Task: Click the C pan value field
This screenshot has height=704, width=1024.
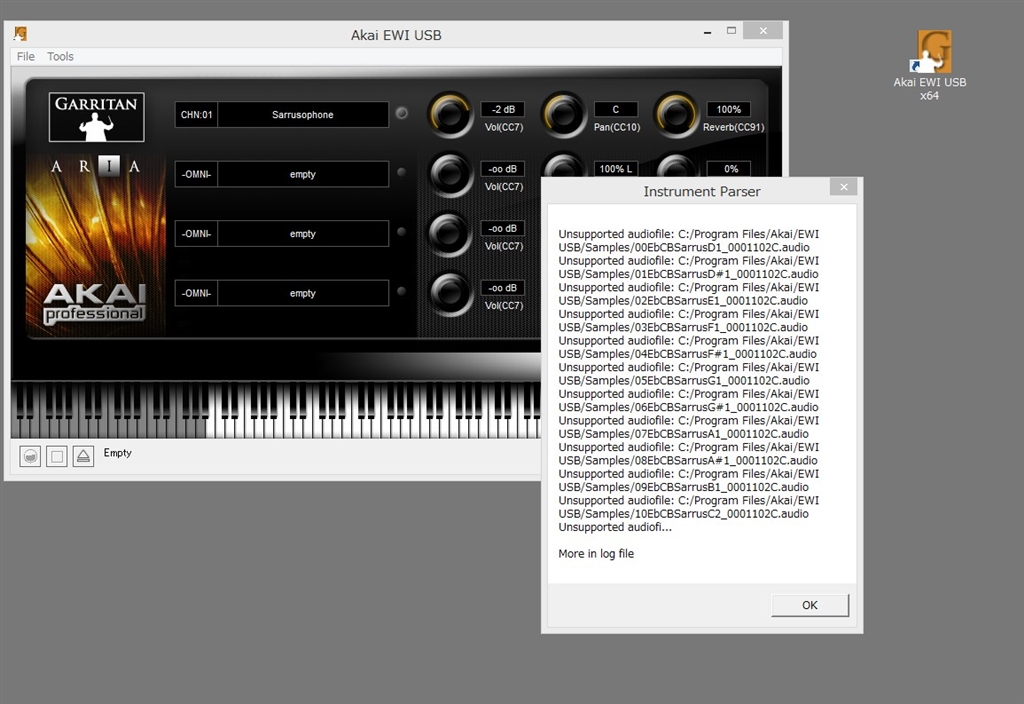Action: [616, 109]
